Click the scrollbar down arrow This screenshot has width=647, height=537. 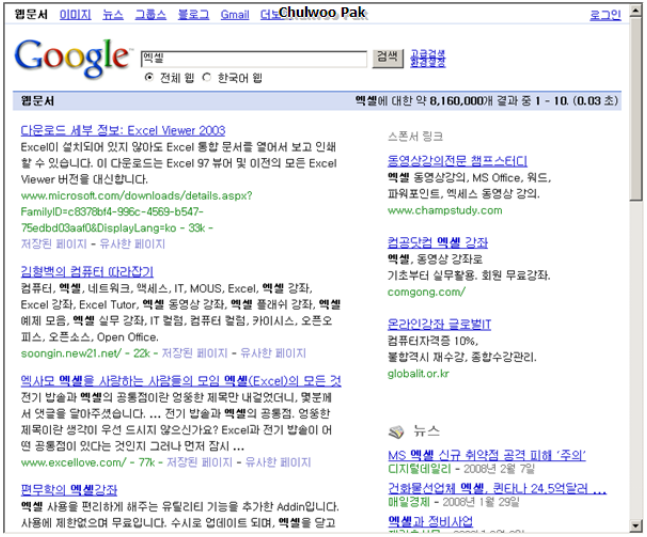[636, 526]
